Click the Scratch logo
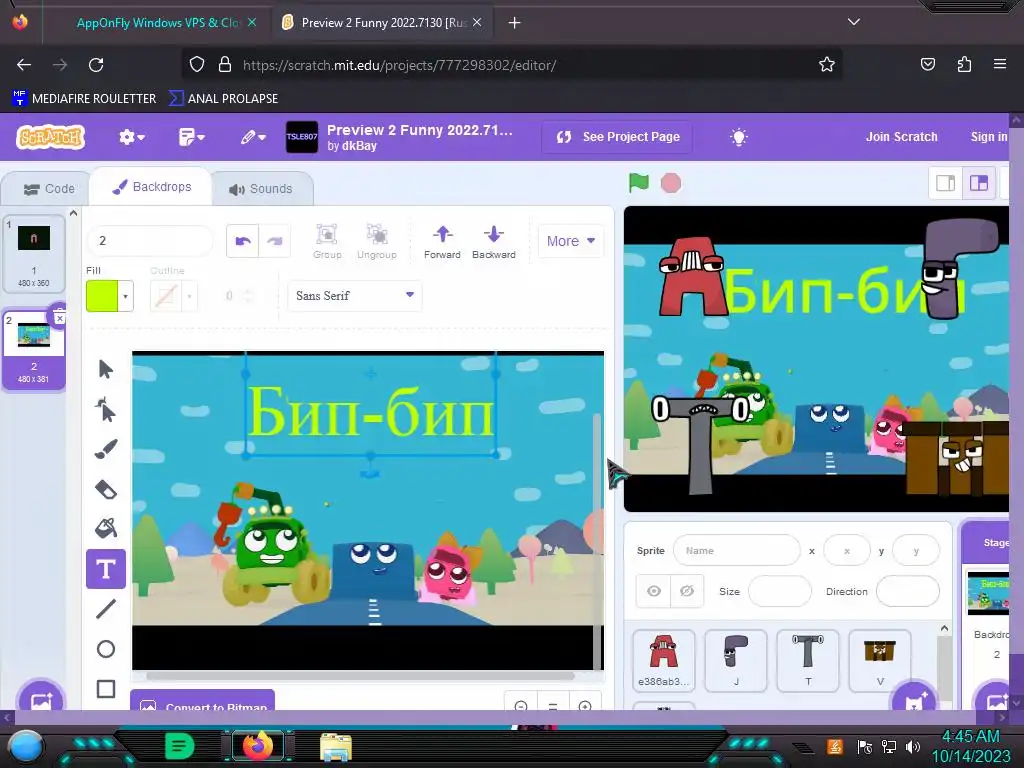This screenshot has width=1024, height=768. coord(51,137)
